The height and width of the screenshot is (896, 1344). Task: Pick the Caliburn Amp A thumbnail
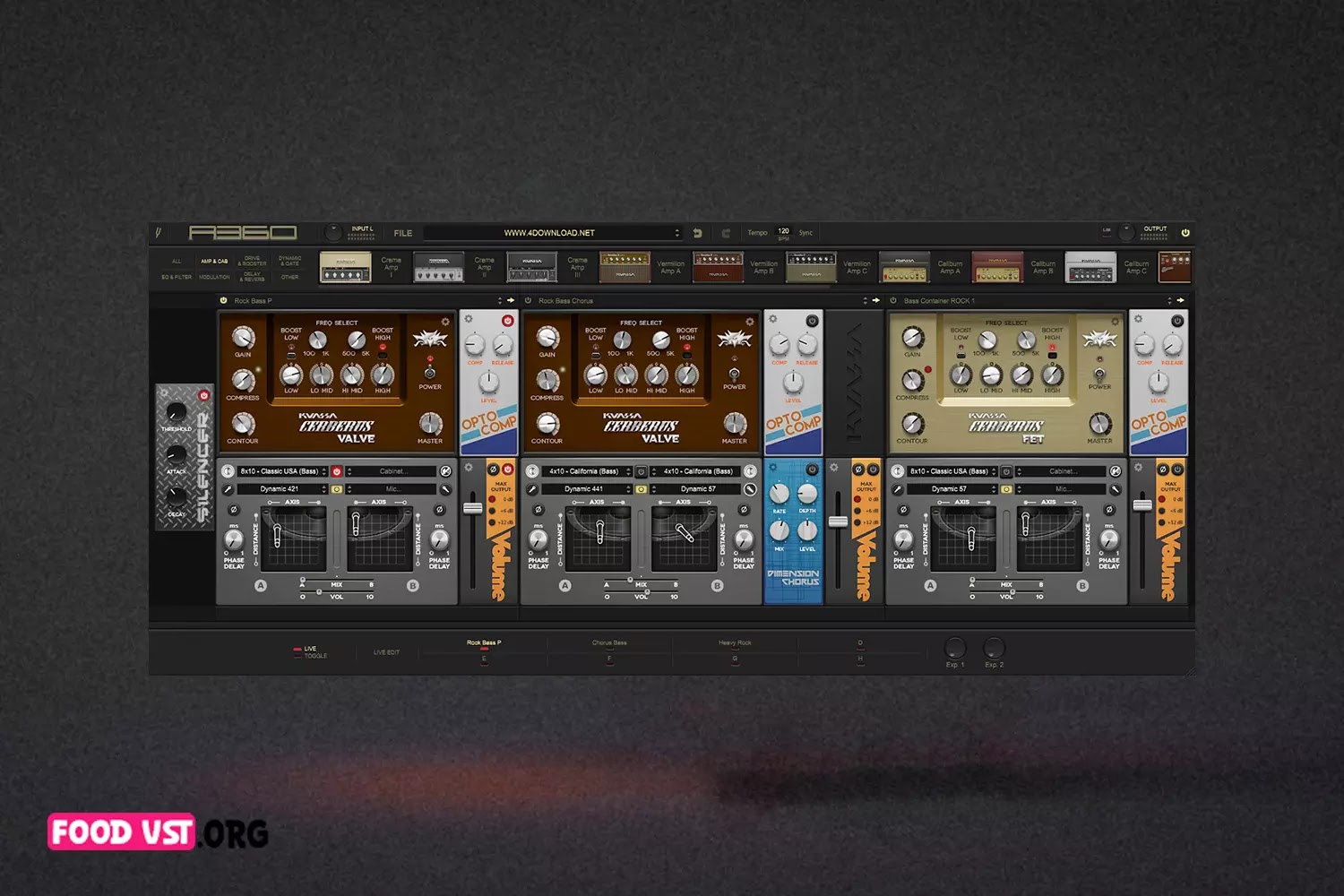(904, 268)
